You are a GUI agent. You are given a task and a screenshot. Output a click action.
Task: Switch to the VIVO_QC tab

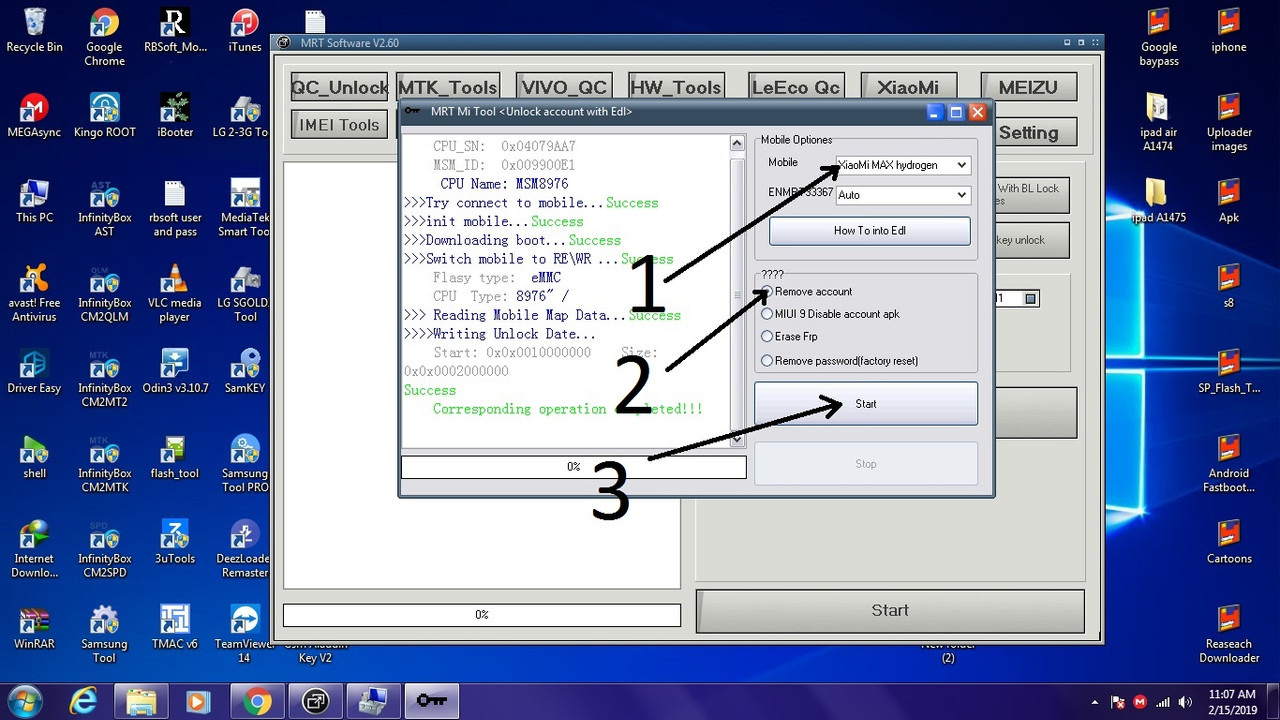click(x=563, y=87)
